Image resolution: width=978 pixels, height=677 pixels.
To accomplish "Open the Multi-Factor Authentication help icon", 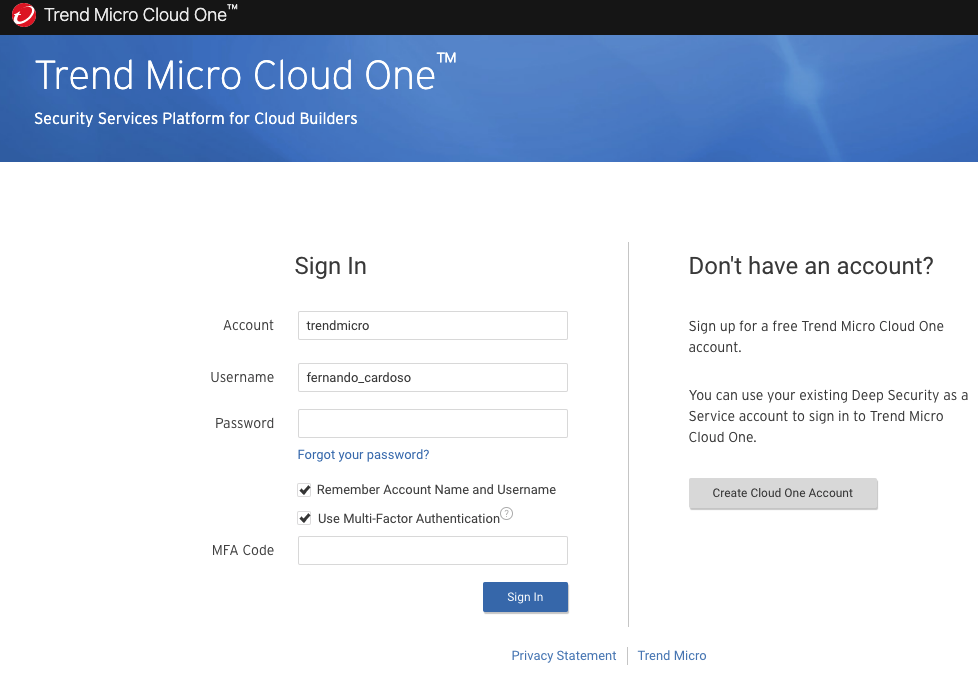I will pyautogui.click(x=506, y=514).
